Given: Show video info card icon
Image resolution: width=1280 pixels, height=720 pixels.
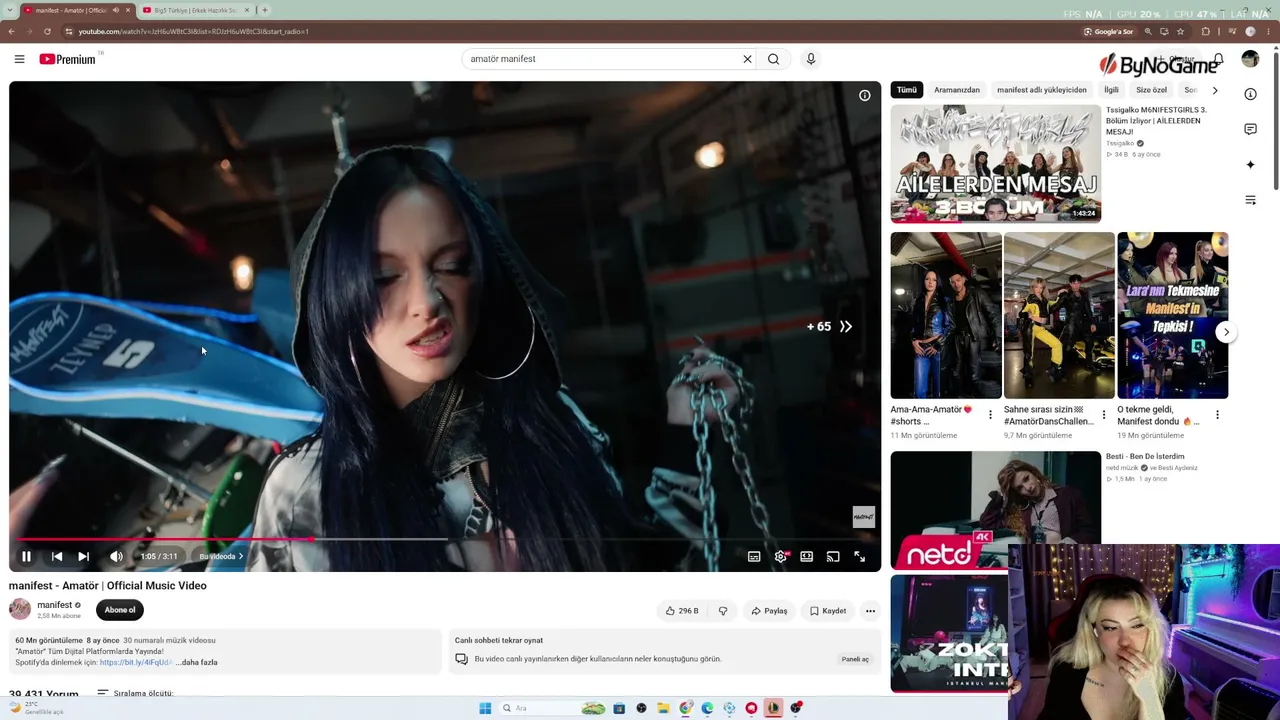Looking at the screenshot, I should tap(865, 96).
